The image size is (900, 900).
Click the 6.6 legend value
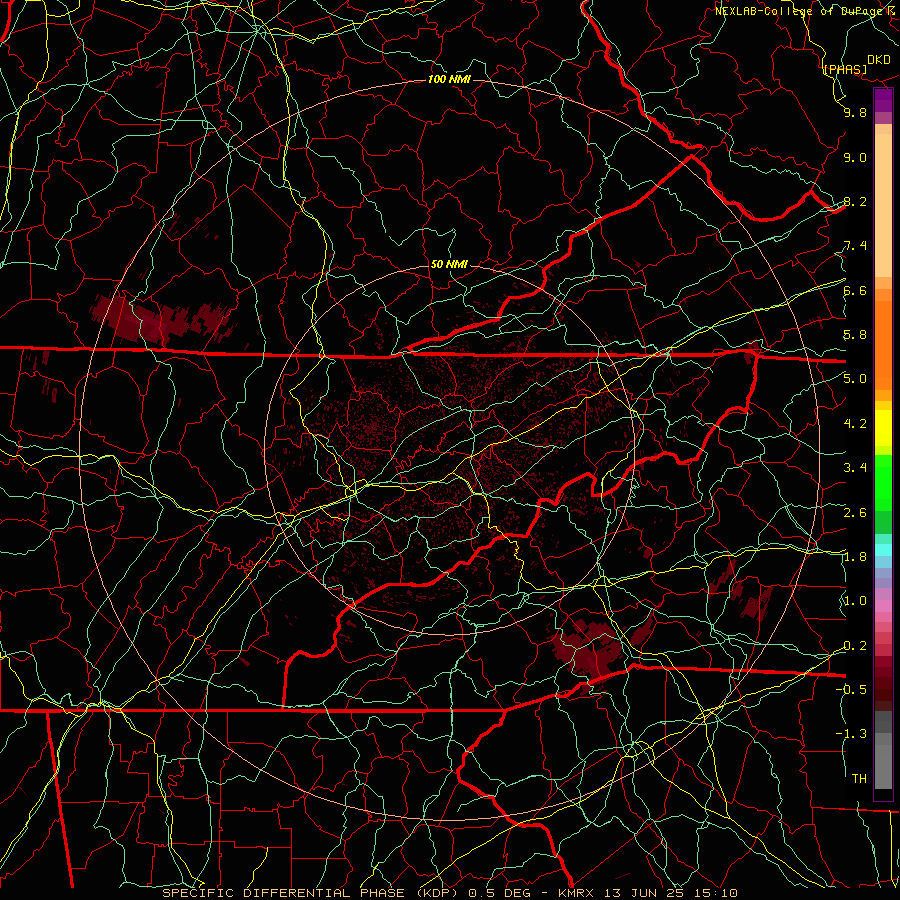[855, 290]
